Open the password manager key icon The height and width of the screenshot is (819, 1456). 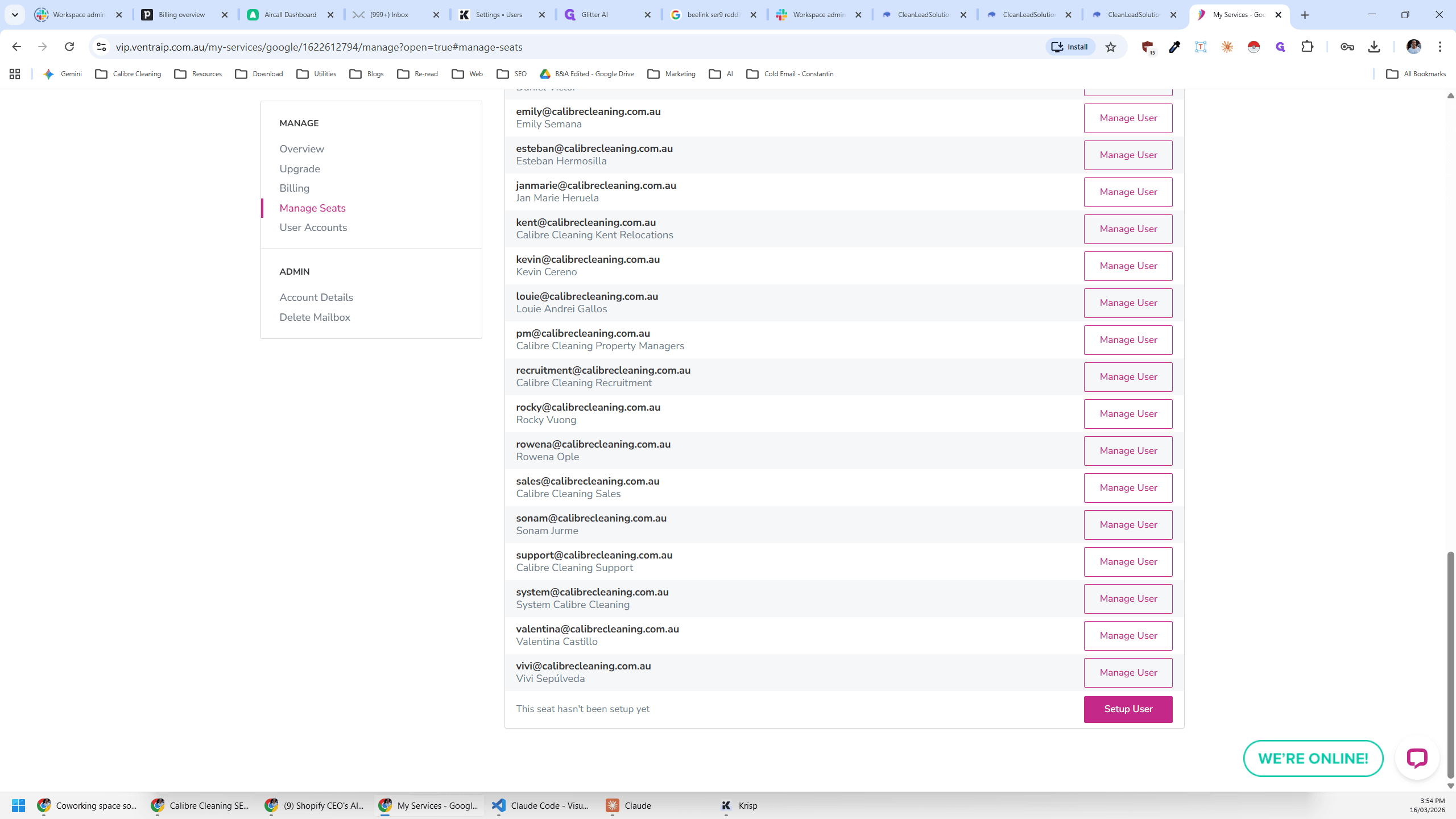tap(1347, 47)
